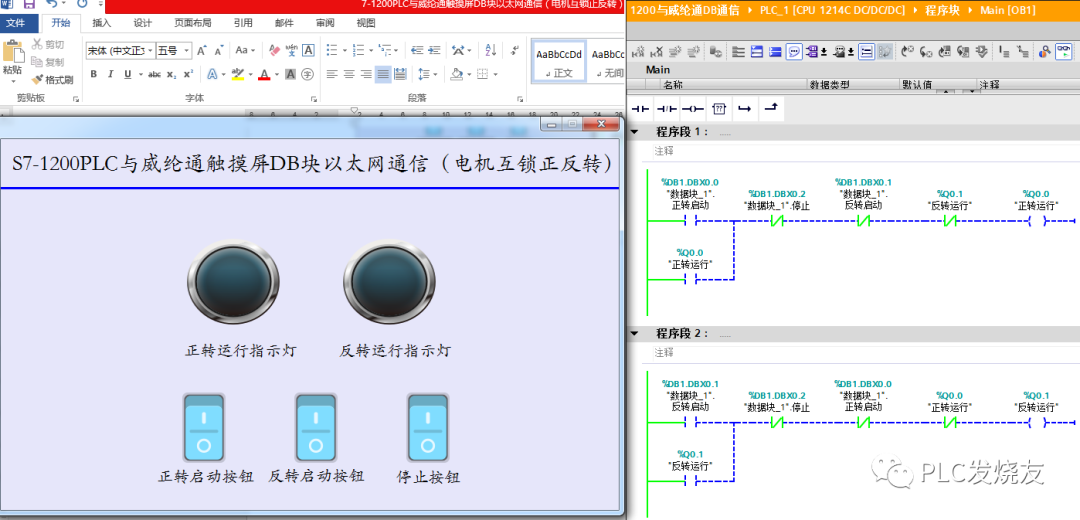Repeat typing in Word quick access toolbar
This screenshot has width=1080, height=520.
point(82,4)
